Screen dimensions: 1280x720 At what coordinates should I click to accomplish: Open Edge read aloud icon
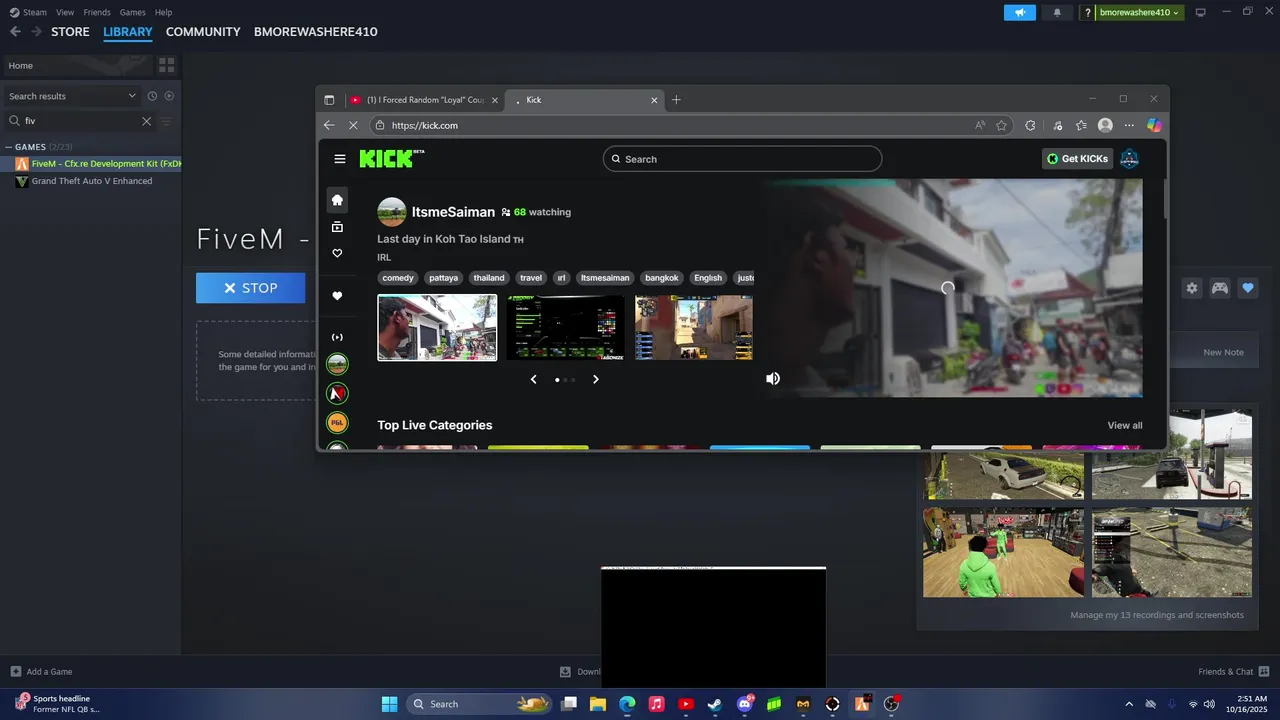(x=980, y=125)
